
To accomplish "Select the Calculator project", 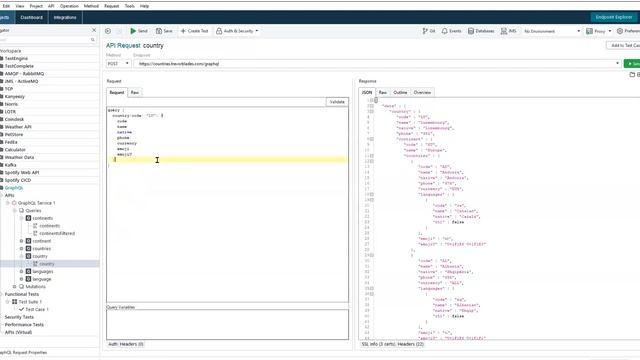I will pyautogui.click(x=15, y=150).
